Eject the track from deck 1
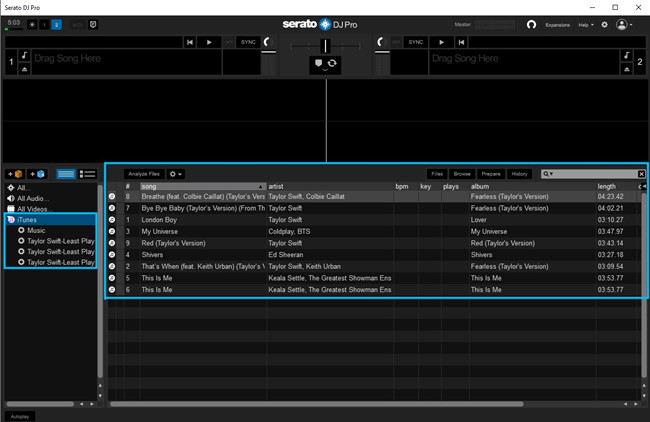Image resolution: width=650 pixels, height=422 pixels. pyautogui.click(x=24, y=69)
